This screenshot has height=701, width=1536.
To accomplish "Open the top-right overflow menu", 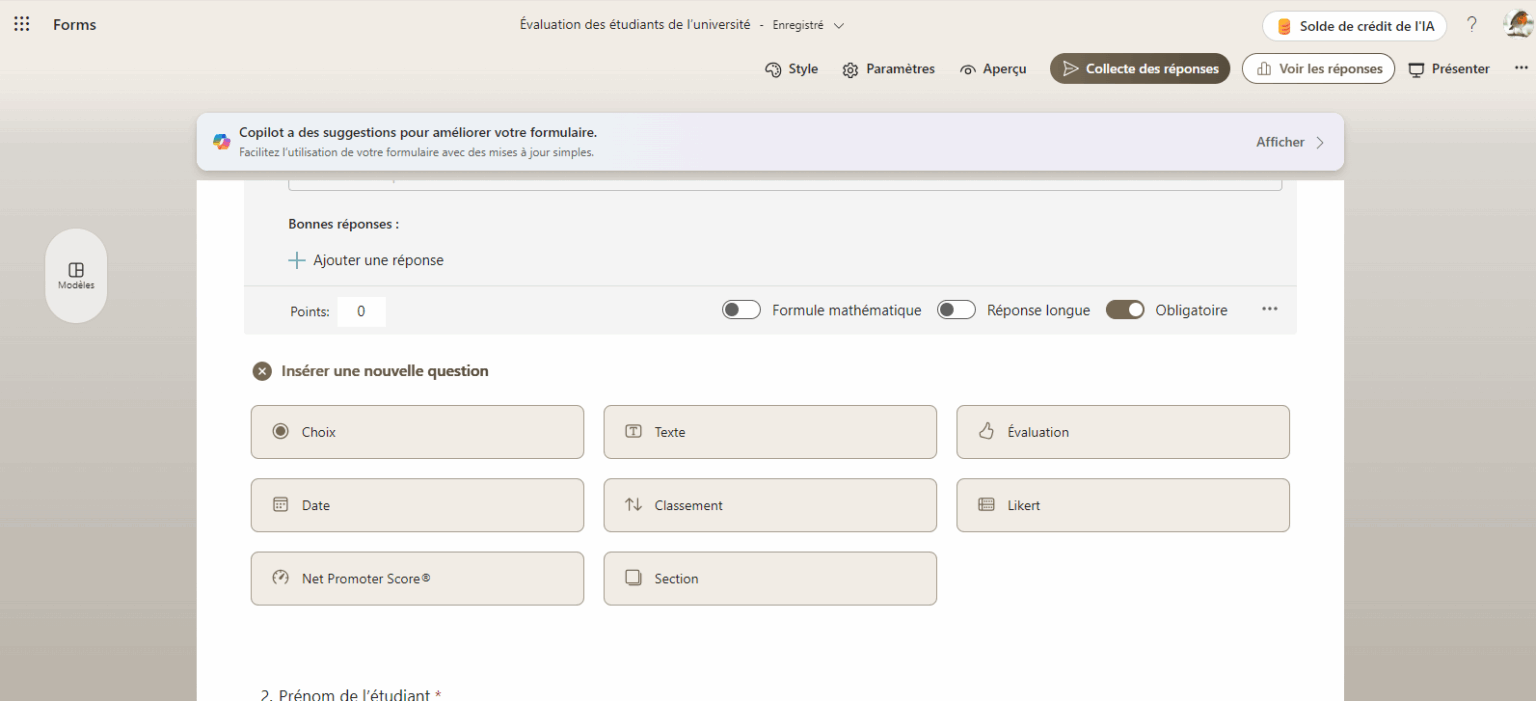I will [1521, 66].
